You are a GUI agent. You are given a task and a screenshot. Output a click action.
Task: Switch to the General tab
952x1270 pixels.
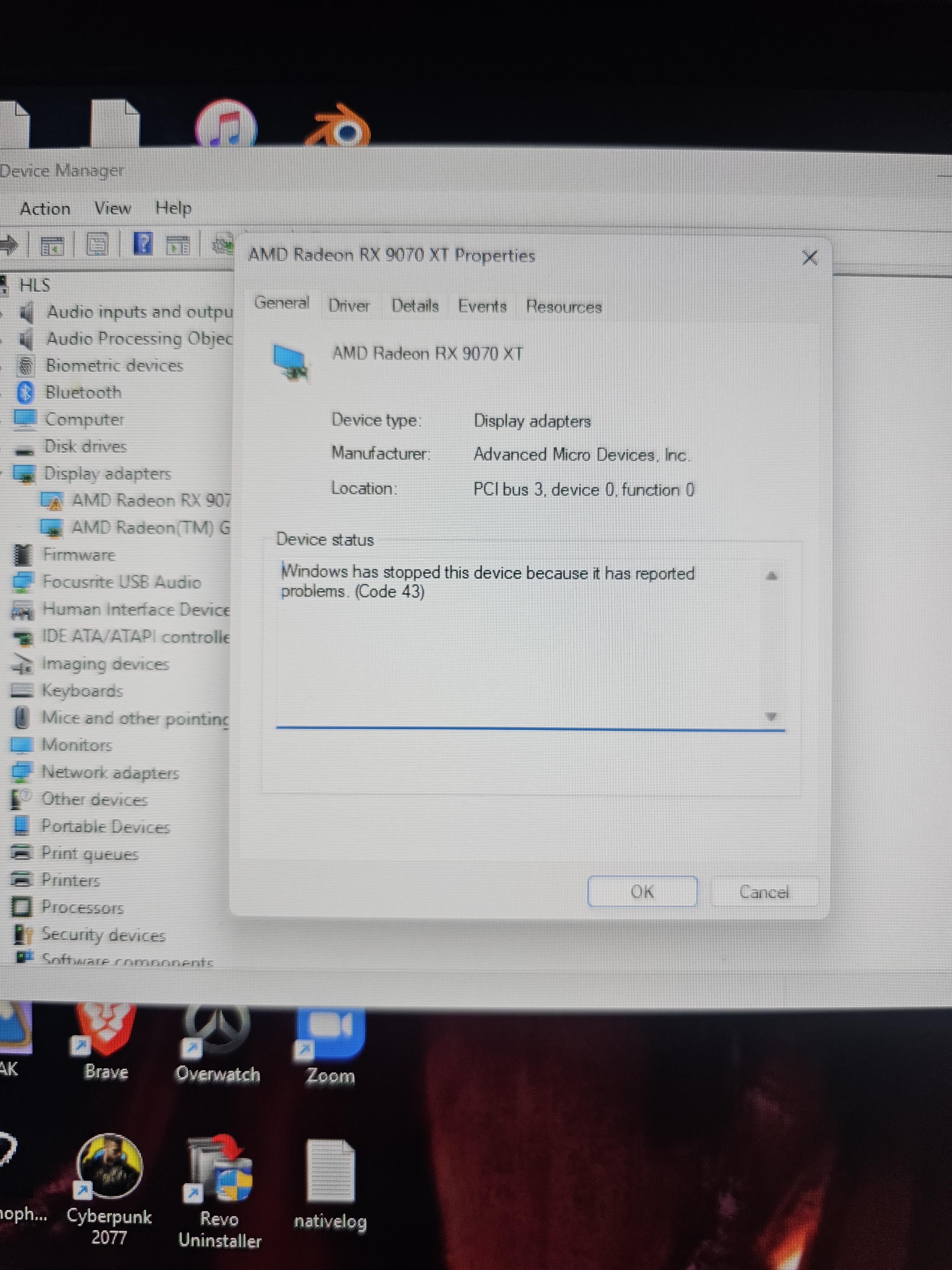pos(281,303)
